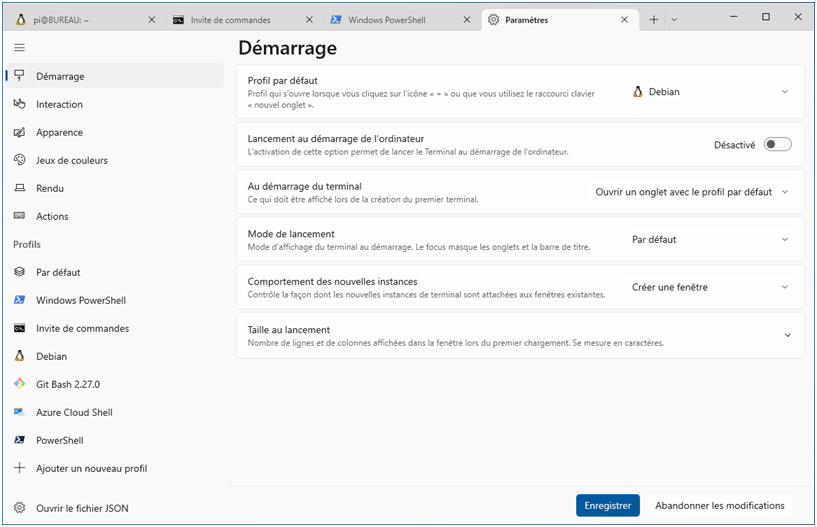
Task: Open Azure Cloud Shell profile icon
Action: [x=19, y=412]
